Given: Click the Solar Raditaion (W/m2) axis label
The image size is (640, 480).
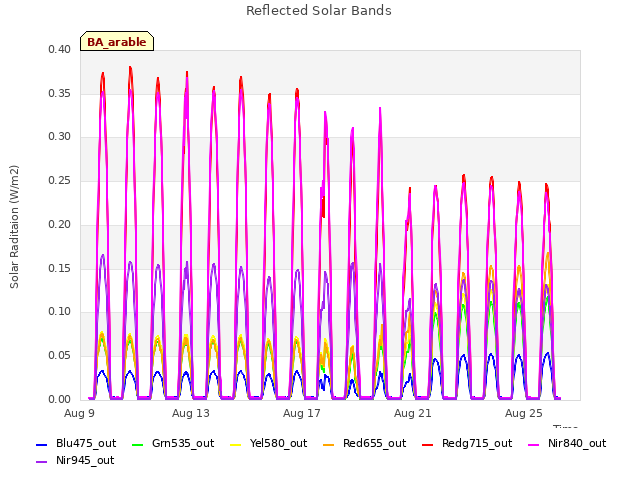Looking at the screenshot, I should click(14, 227).
